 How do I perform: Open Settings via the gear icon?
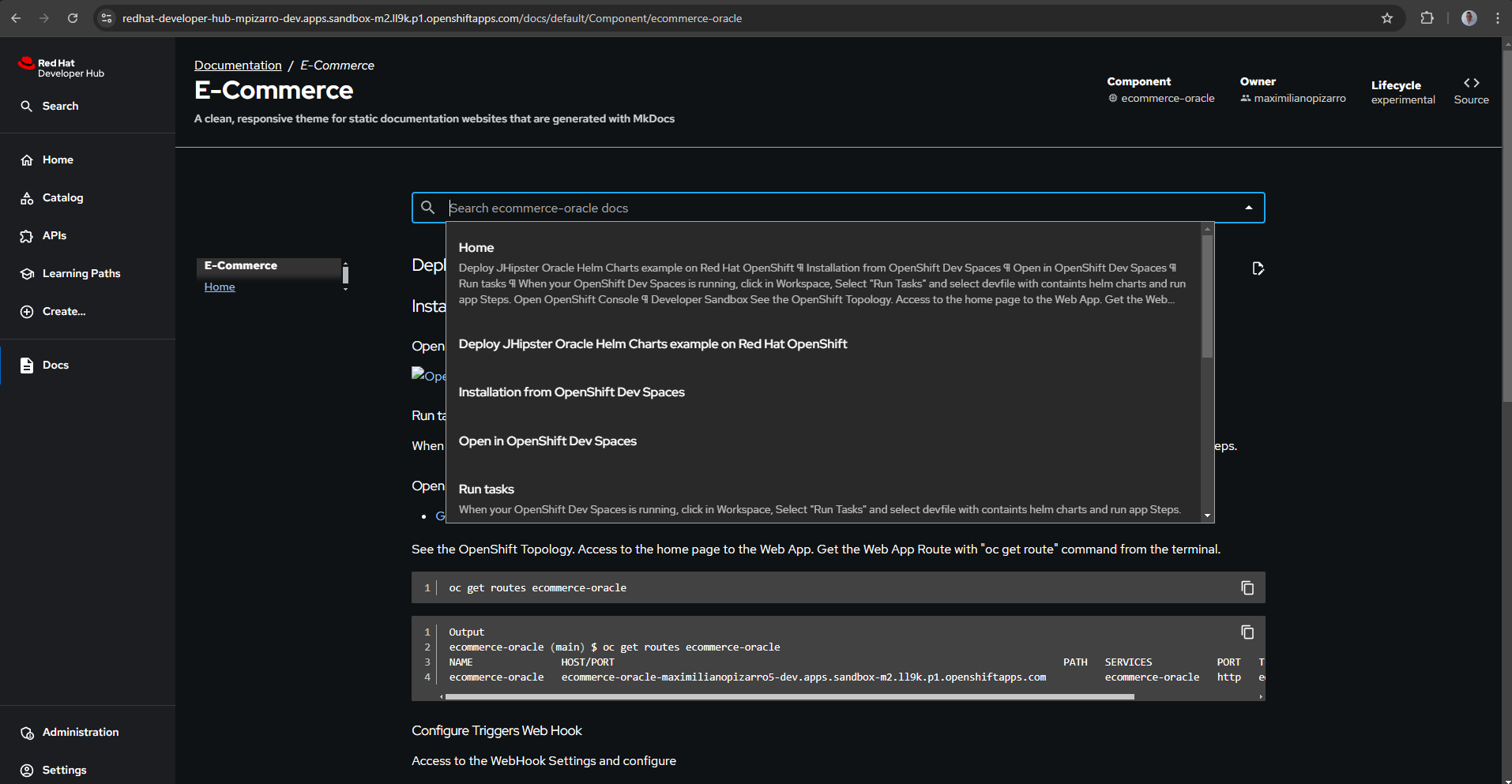pyautogui.click(x=26, y=770)
